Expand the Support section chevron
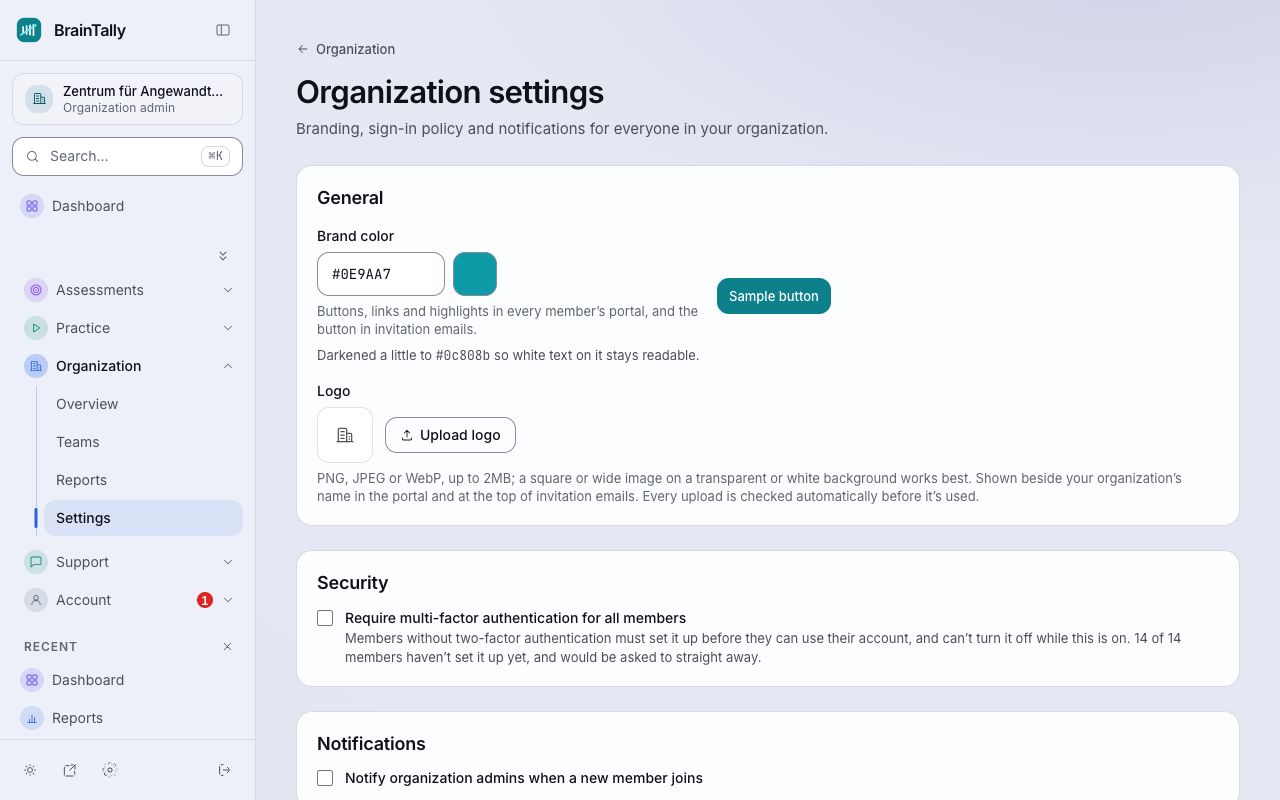Image resolution: width=1280 pixels, height=800 pixels. point(228,562)
